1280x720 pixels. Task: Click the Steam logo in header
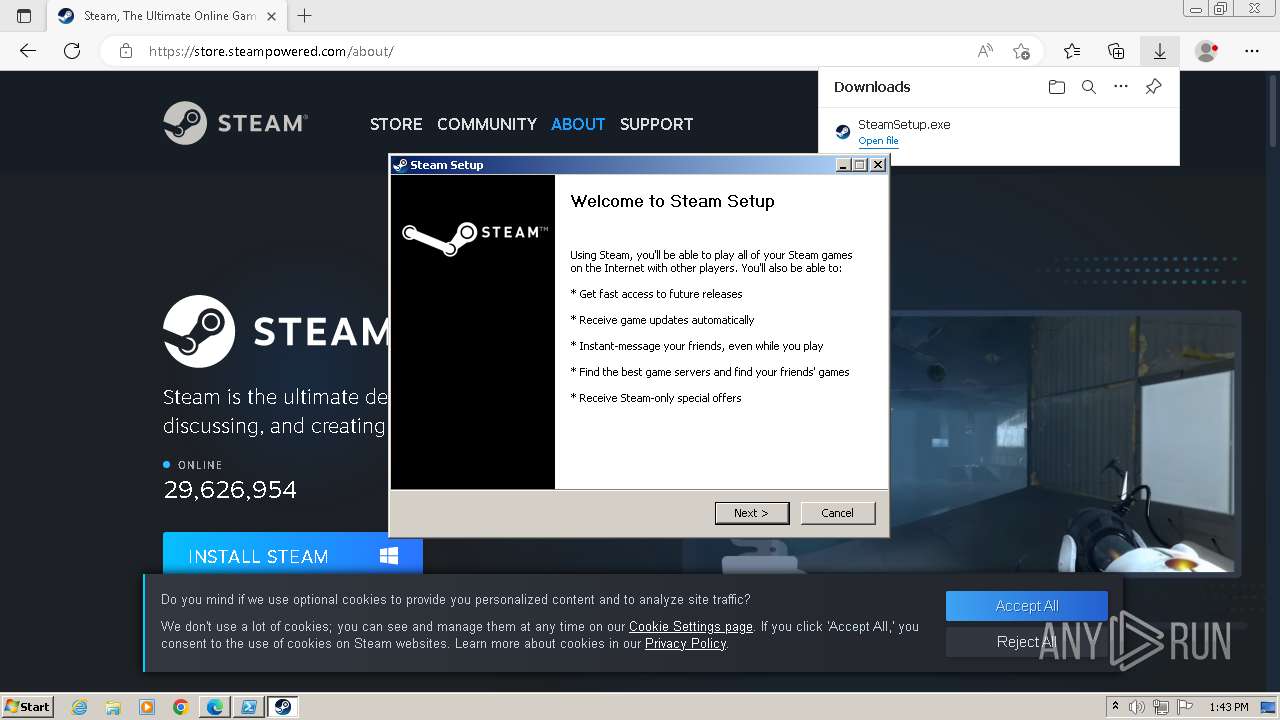pyautogui.click(x=236, y=123)
